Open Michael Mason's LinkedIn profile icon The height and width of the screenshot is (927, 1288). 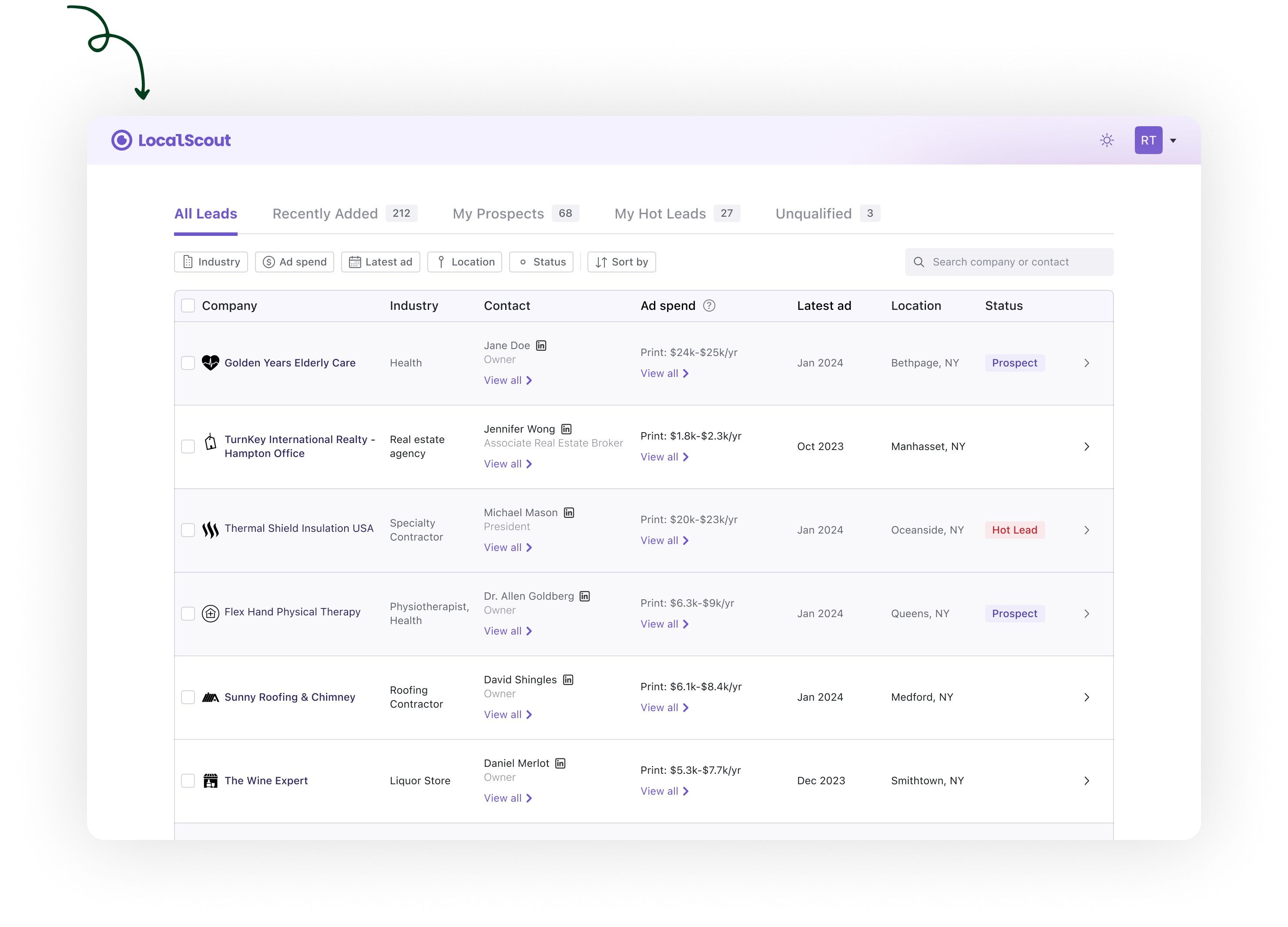pos(569,512)
